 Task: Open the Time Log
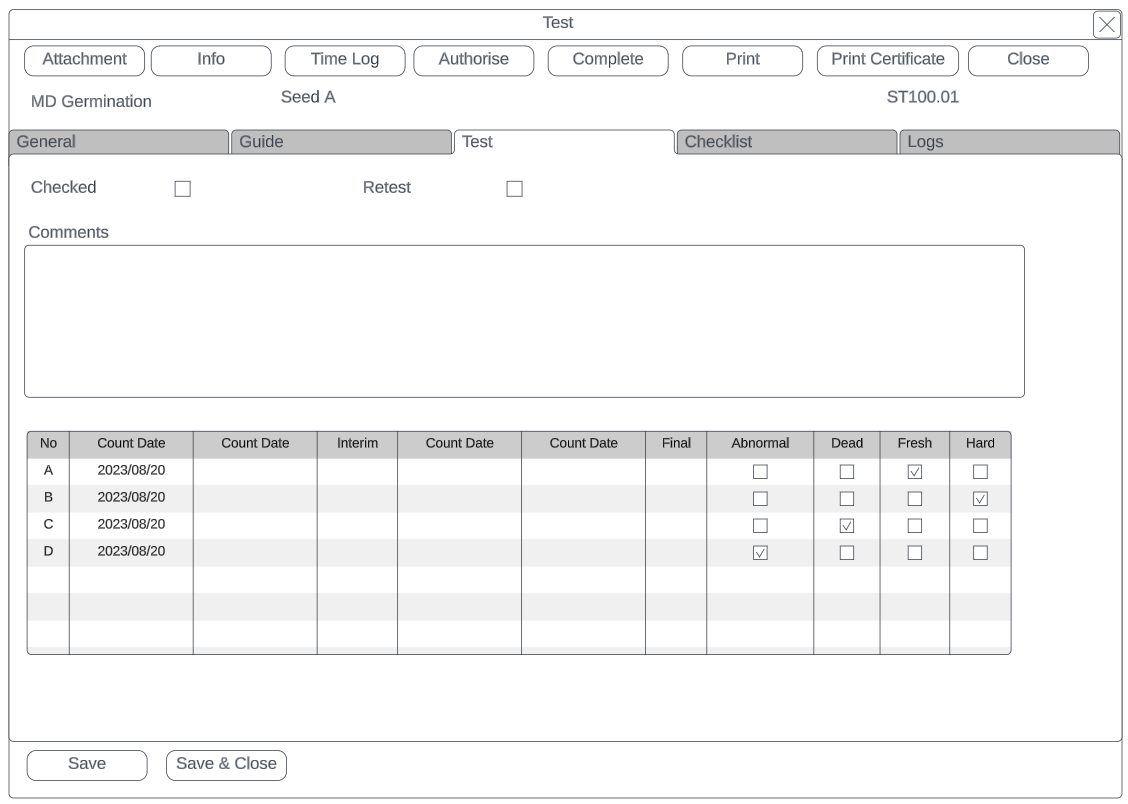[x=345, y=60]
